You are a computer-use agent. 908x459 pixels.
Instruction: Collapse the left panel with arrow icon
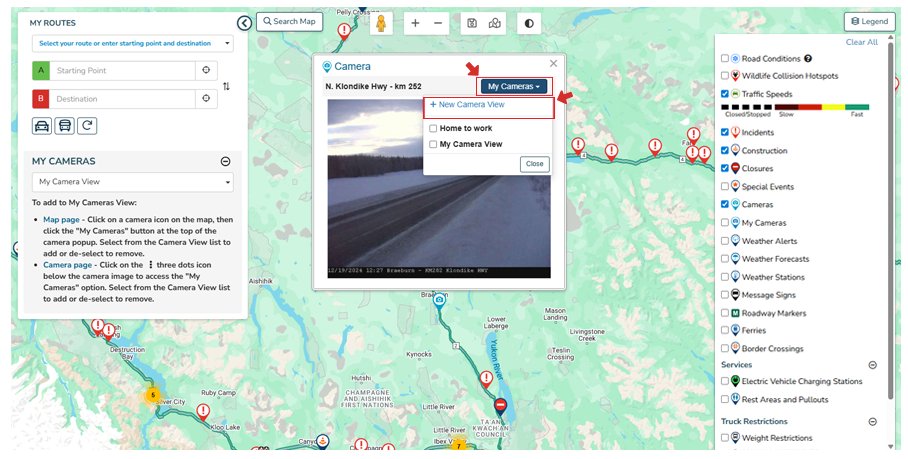[244, 23]
